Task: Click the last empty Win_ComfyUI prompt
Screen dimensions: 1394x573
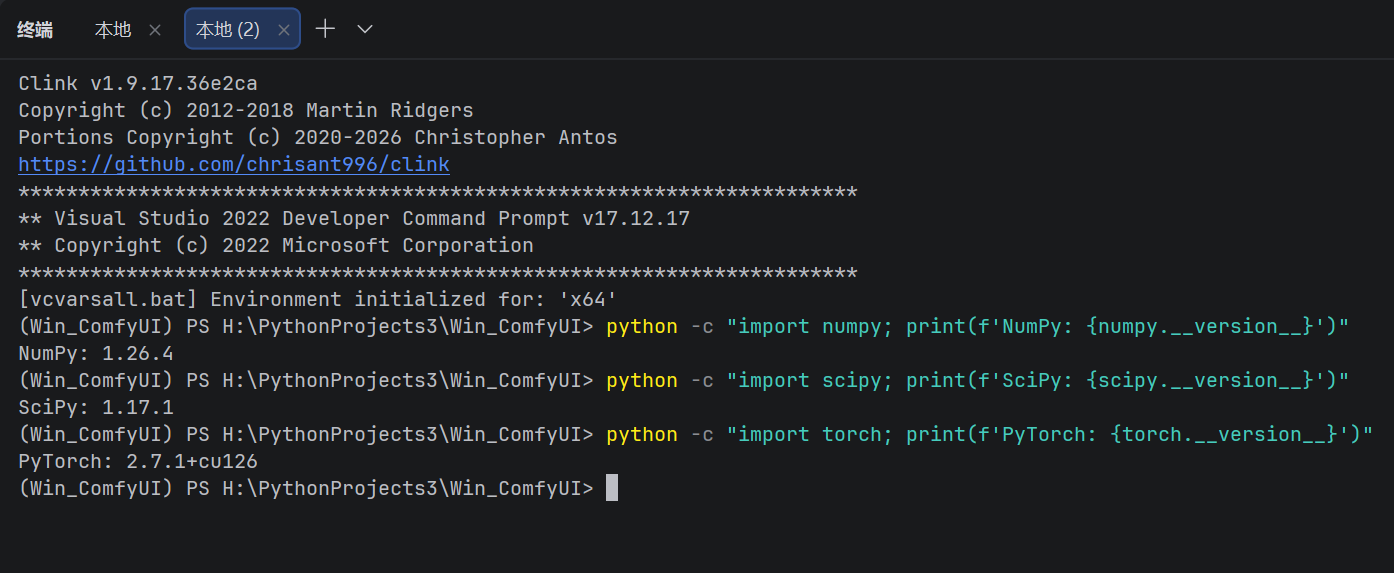Action: coord(306,488)
